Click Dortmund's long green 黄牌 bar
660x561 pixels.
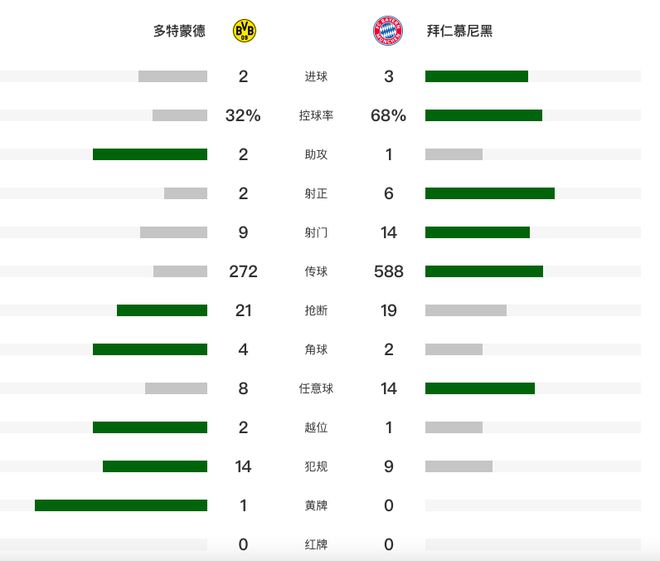[121, 505]
